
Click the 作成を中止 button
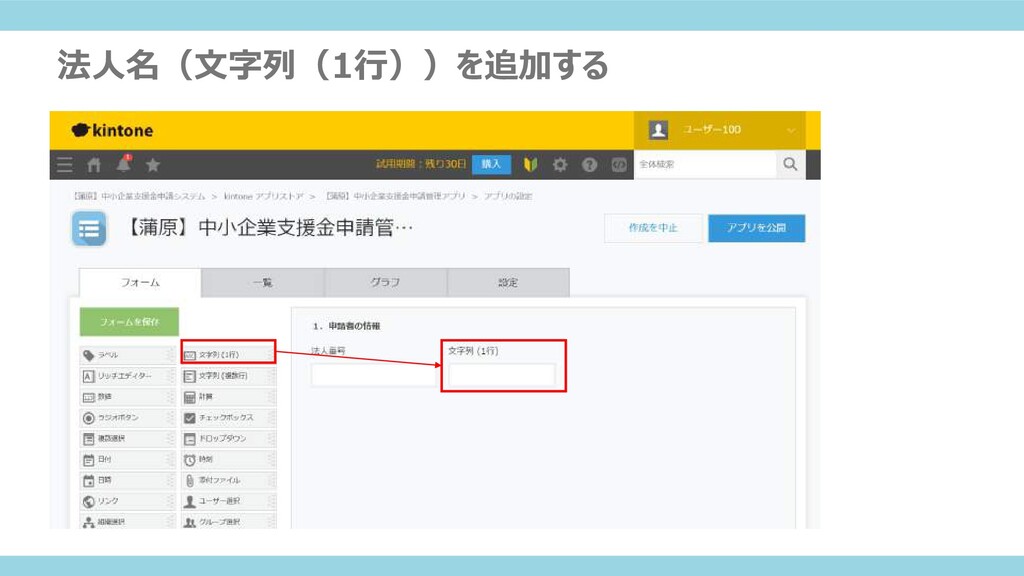pos(653,228)
